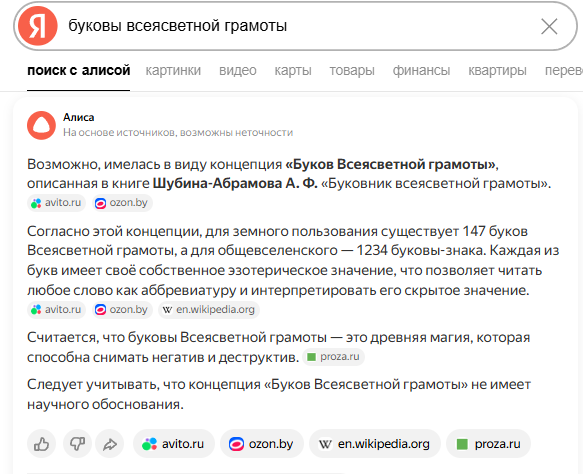The width and height of the screenshot is (583, 474).
Task: Open the small proza.ru chip after "деструктив"
Action: pyautogui.click(x=334, y=357)
